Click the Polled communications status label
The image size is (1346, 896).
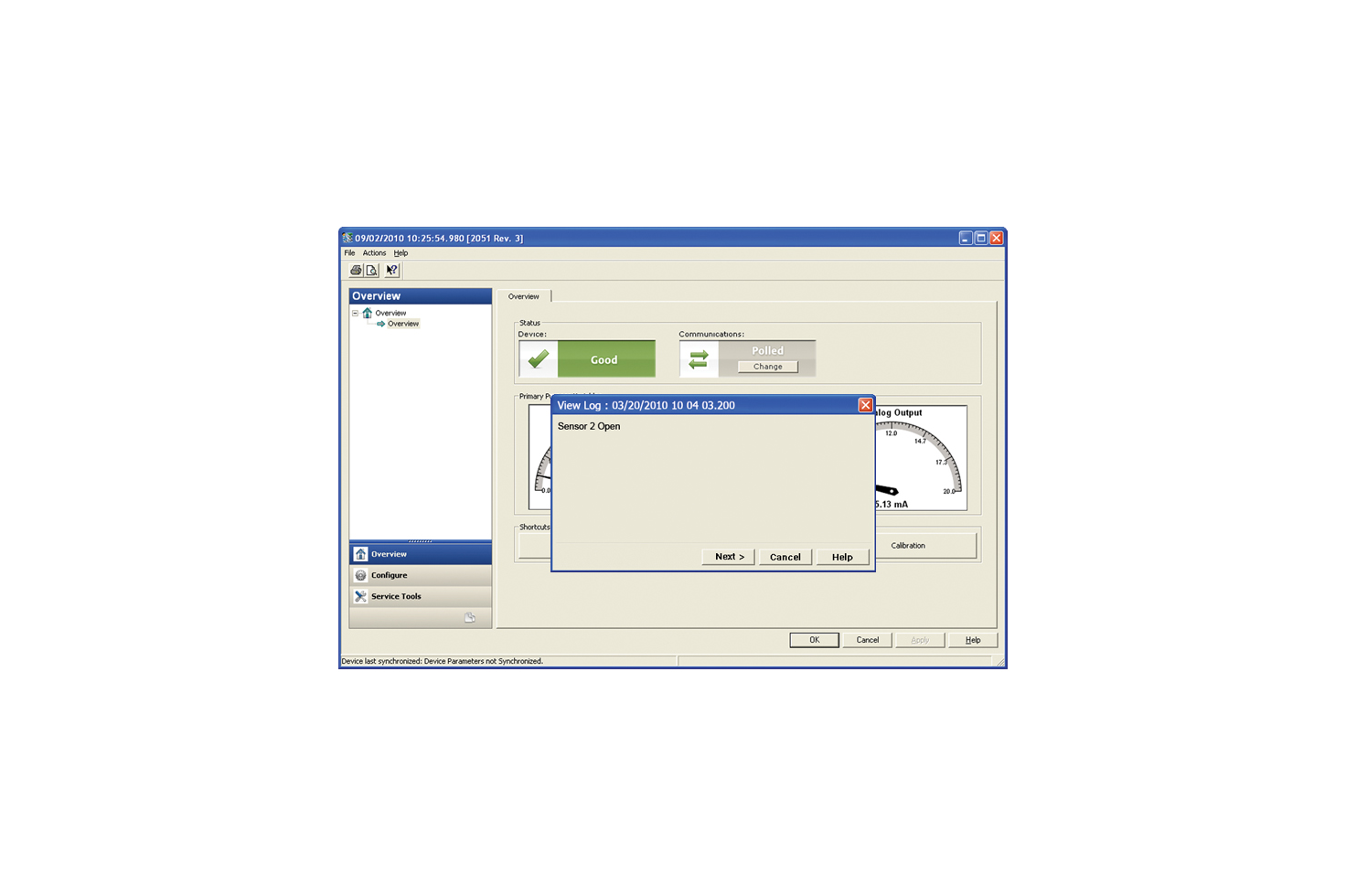click(x=767, y=351)
